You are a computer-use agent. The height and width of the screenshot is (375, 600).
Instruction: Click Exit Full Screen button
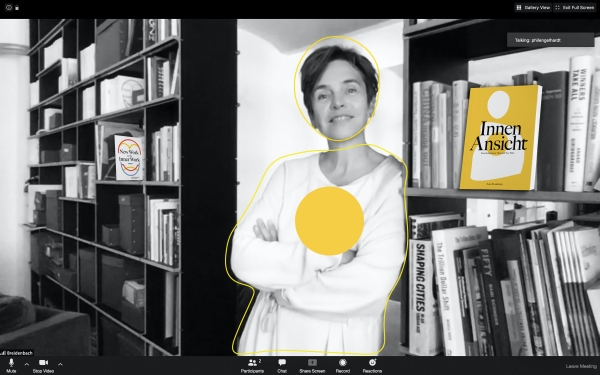[x=575, y=7]
